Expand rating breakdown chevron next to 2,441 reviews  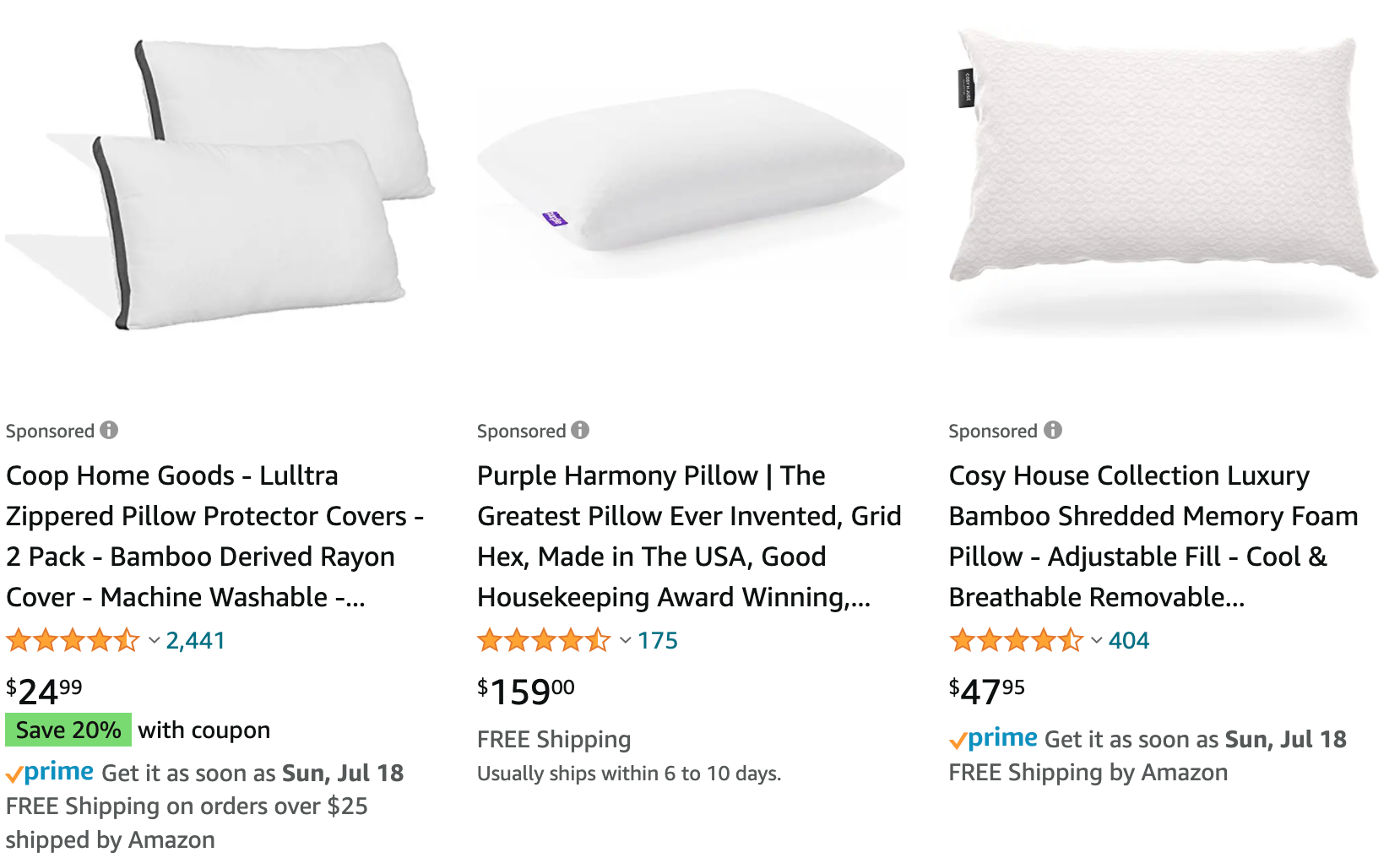pyautogui.click(x=154, y=640)
